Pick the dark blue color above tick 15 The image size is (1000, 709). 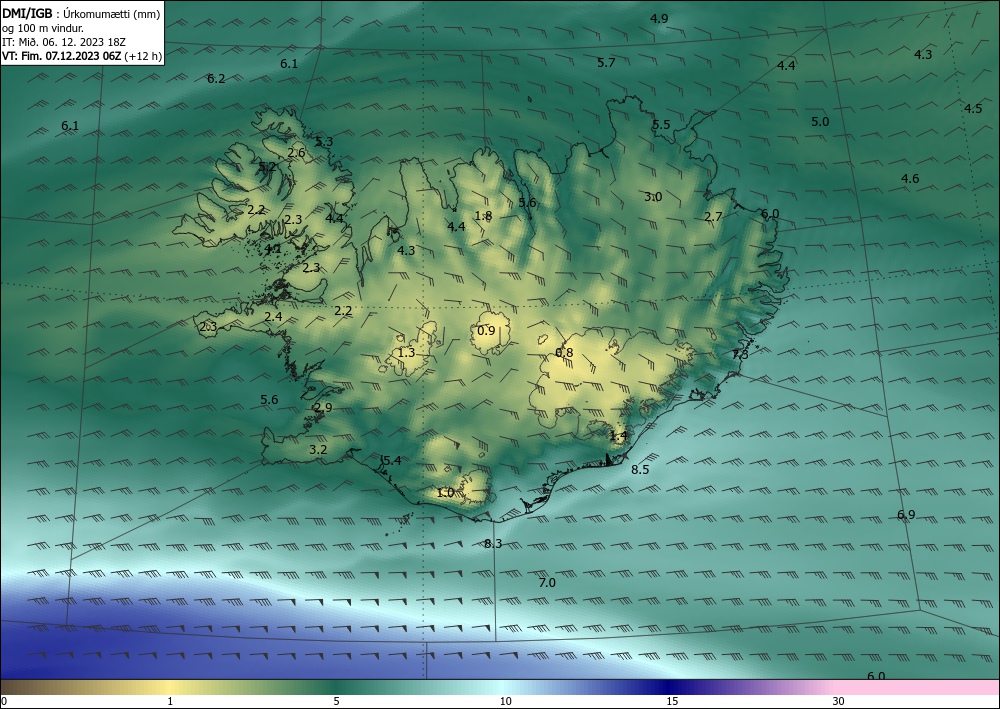(670, 687)
